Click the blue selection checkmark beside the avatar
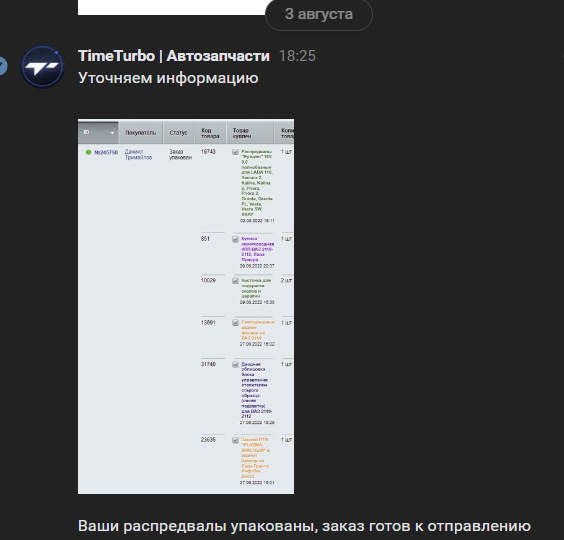This screenshot has width=564, height=540. click(x=2, y=66)
